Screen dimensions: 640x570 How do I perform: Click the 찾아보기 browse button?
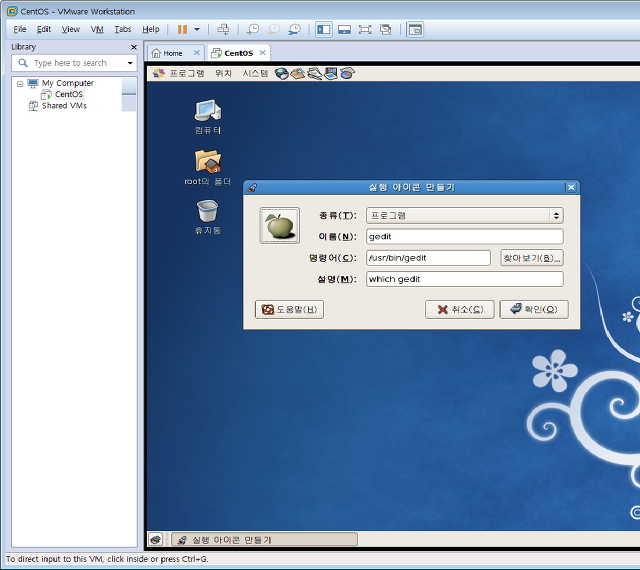(x=532, y=258)
